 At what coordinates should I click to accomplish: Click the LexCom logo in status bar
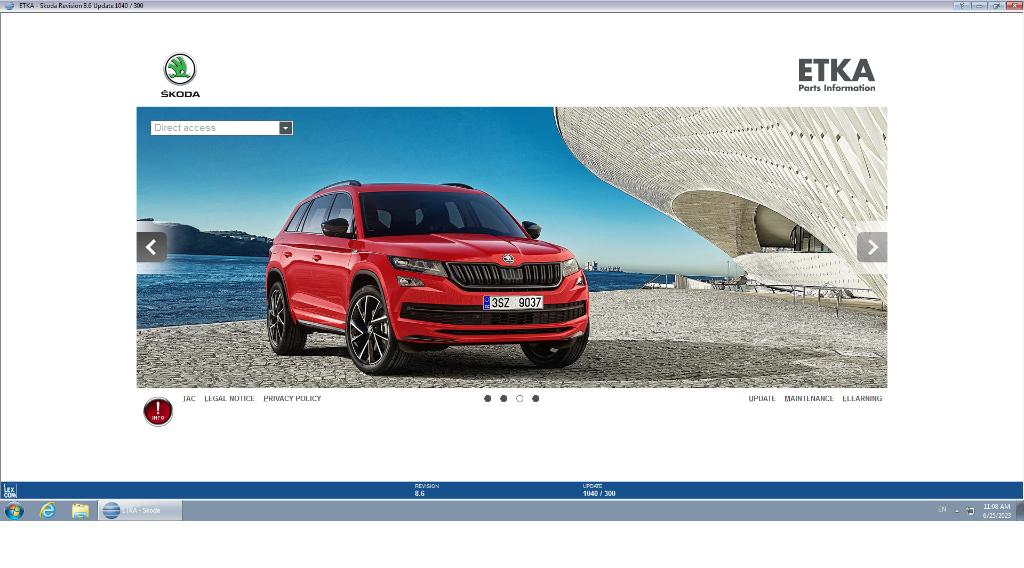[9, 490]
